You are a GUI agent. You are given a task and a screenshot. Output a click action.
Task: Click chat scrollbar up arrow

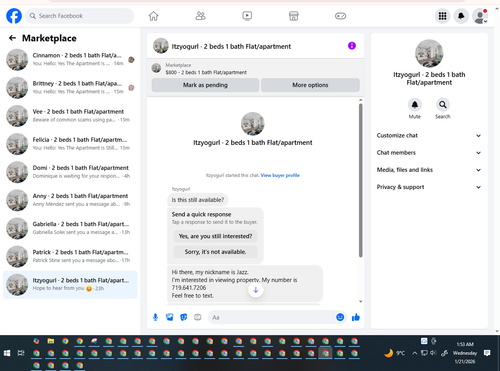[x=360, y=100]
